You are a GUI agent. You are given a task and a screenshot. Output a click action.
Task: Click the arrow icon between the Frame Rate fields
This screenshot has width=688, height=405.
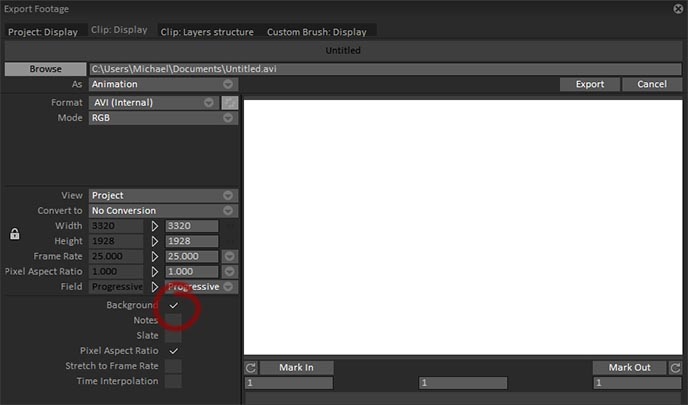(154, 256)
